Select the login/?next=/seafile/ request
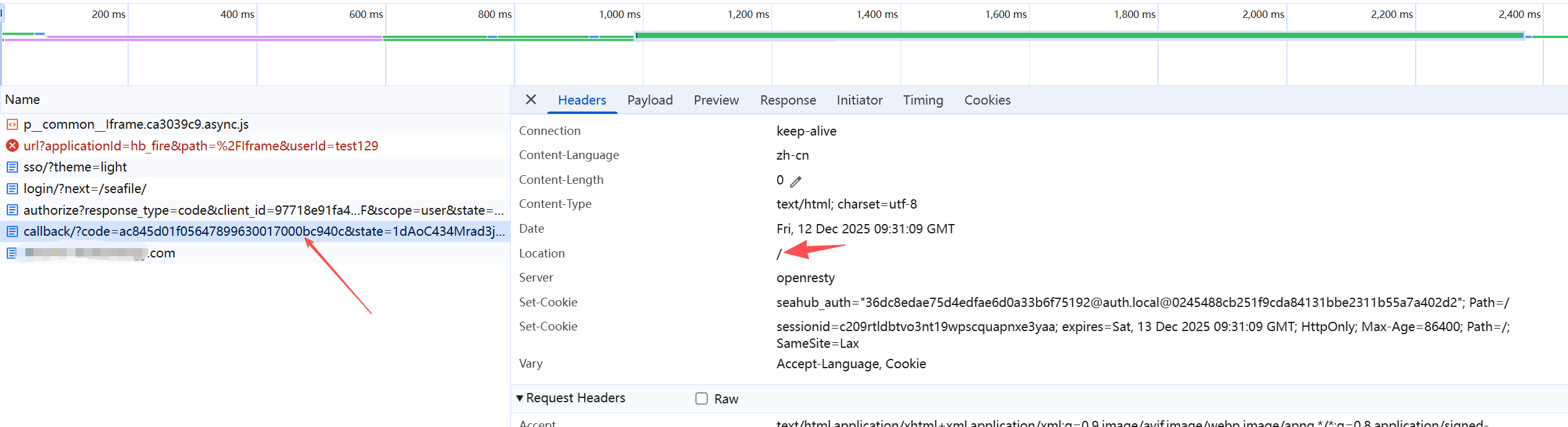Screen dimensions: 1568x427 point(85,189)
